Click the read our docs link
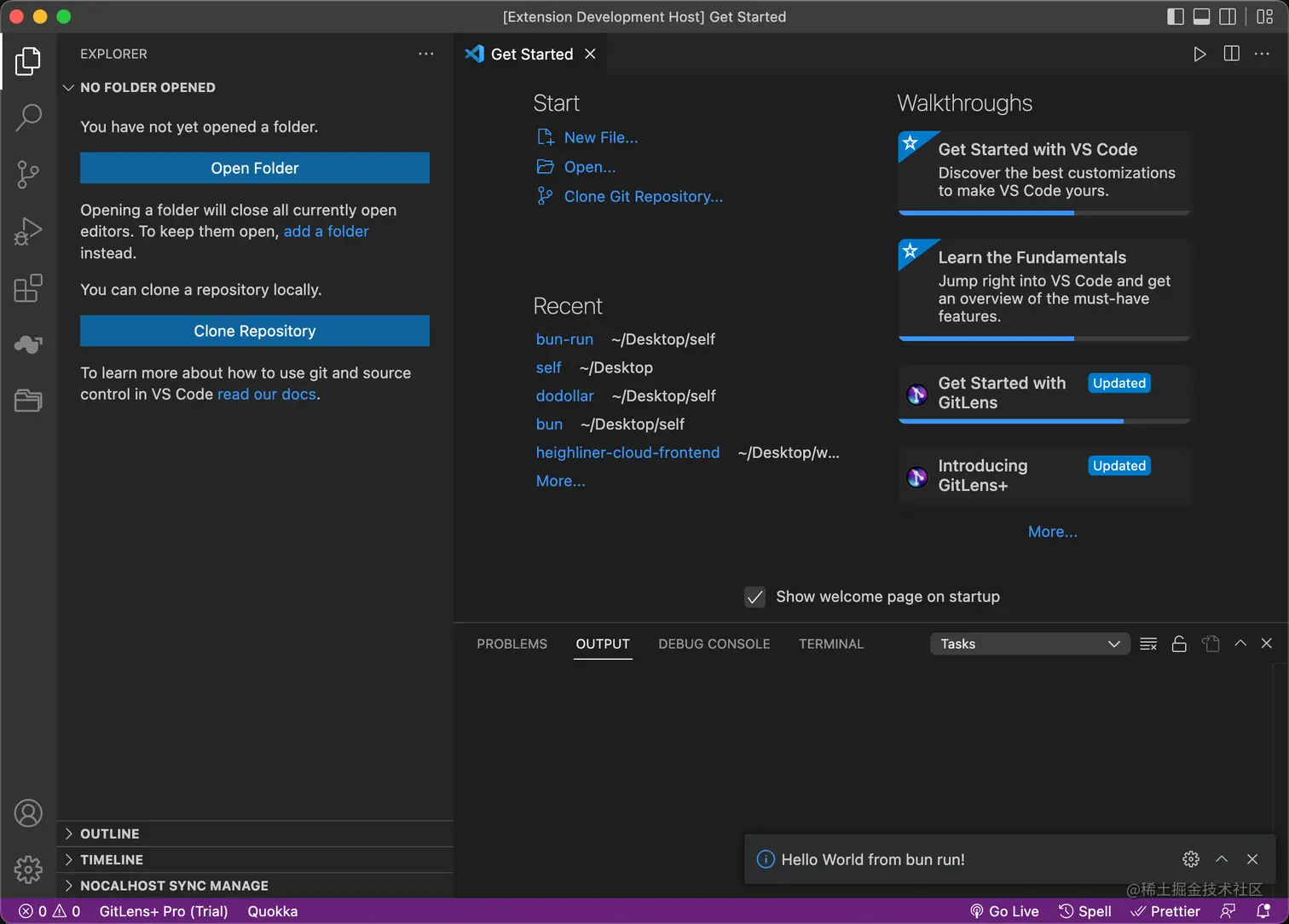This screenshot has width=1289, height=924. [267, 394]
